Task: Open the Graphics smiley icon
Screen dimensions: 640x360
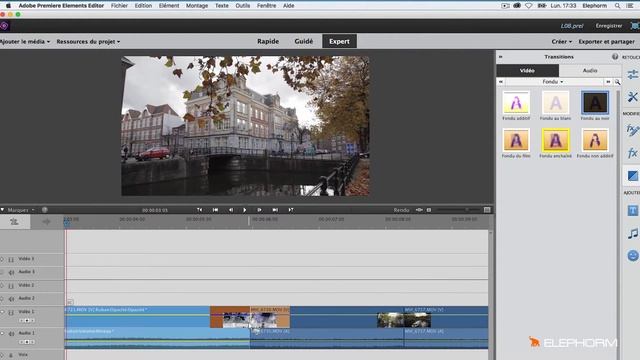Action: pos(632,256)
